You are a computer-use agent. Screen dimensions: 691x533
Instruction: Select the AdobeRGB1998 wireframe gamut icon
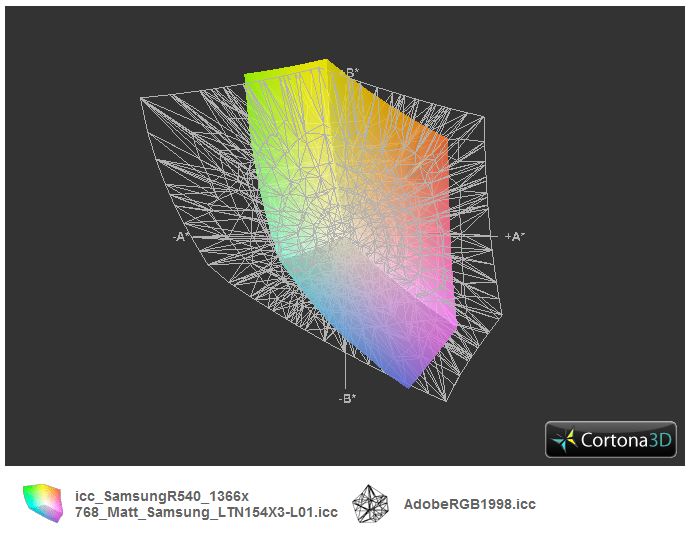point(370,504)
